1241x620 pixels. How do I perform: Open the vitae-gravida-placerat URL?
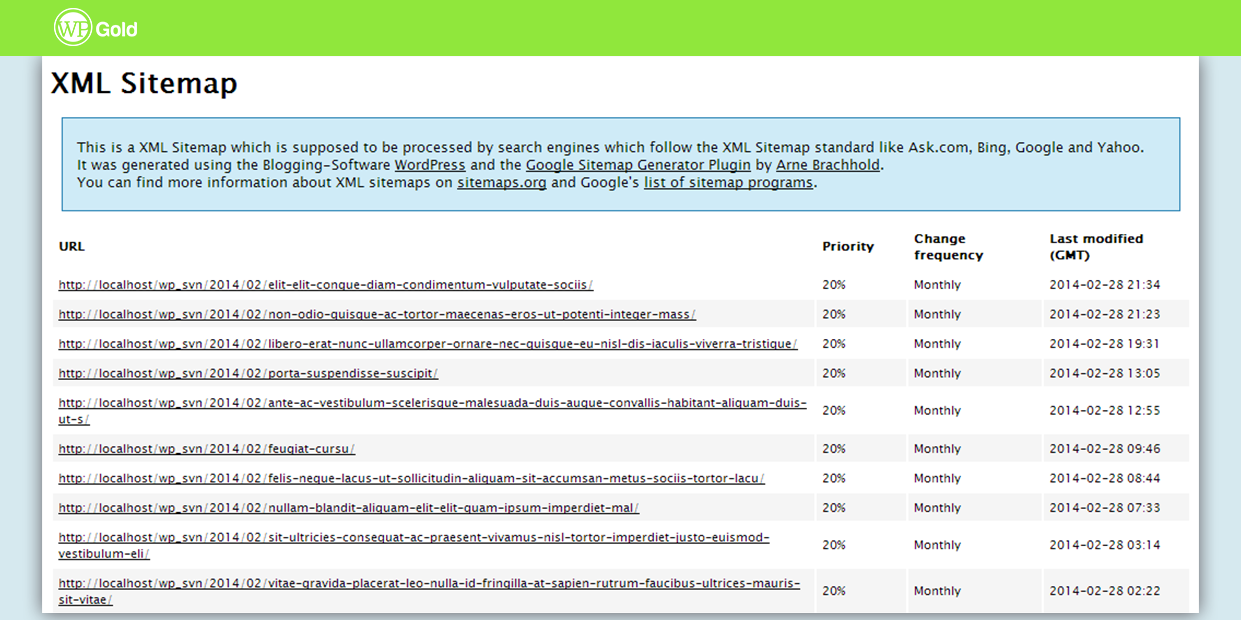[429, 583]
